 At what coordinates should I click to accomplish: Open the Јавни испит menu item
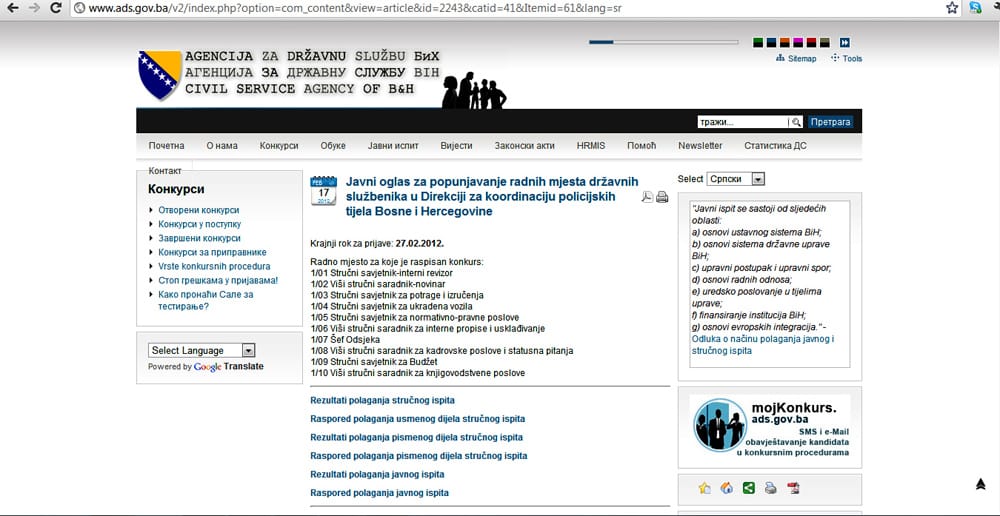pyautogui.click(x=393, y=146)
